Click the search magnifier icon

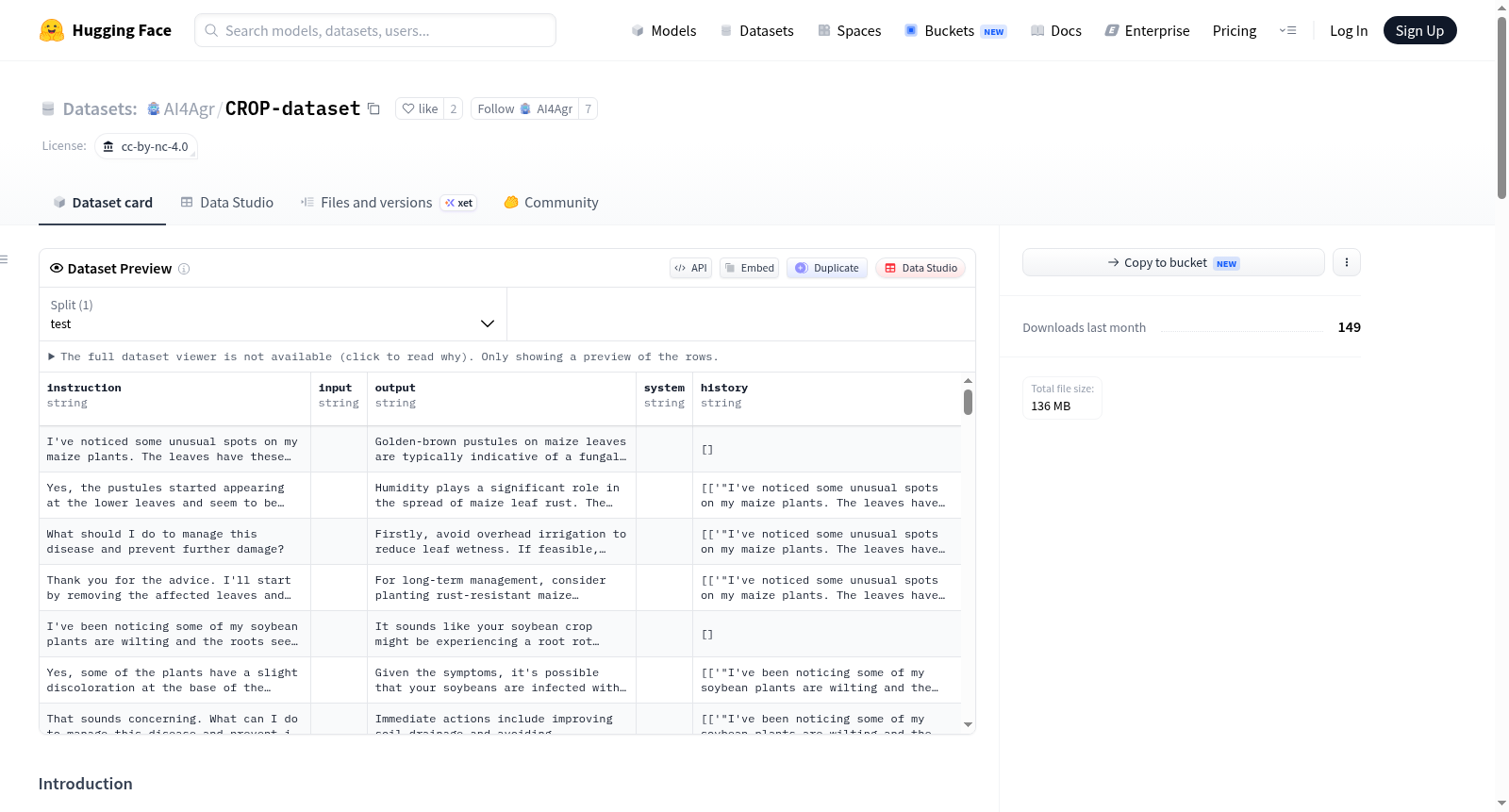coord(211,30)
